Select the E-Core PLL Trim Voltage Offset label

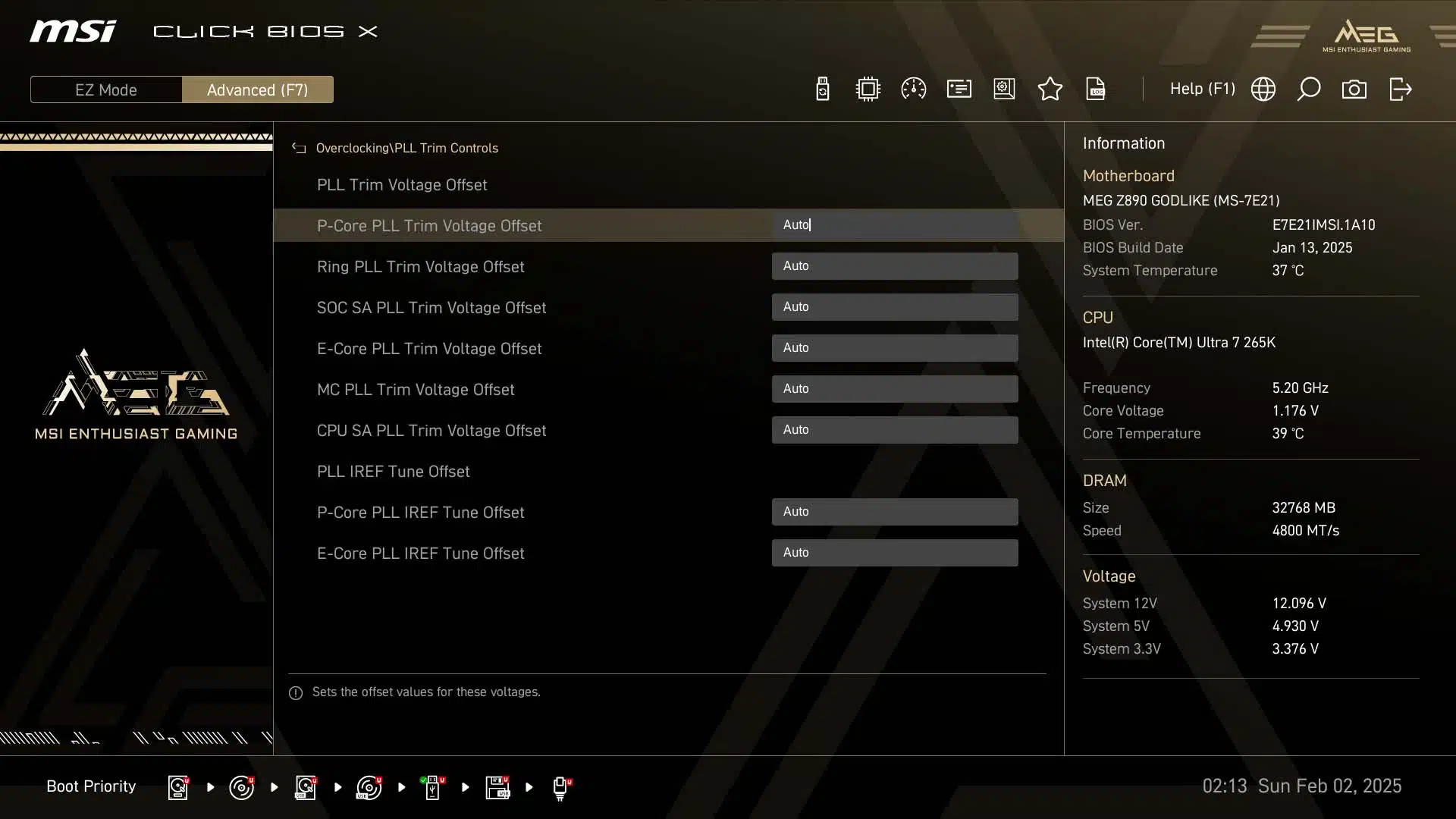coord(429,349)
